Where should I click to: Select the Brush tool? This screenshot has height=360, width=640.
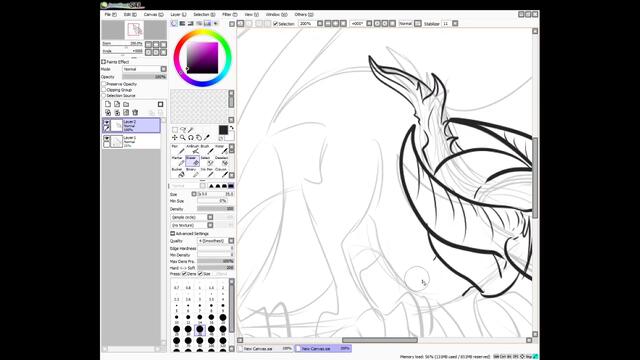[207, 149]
